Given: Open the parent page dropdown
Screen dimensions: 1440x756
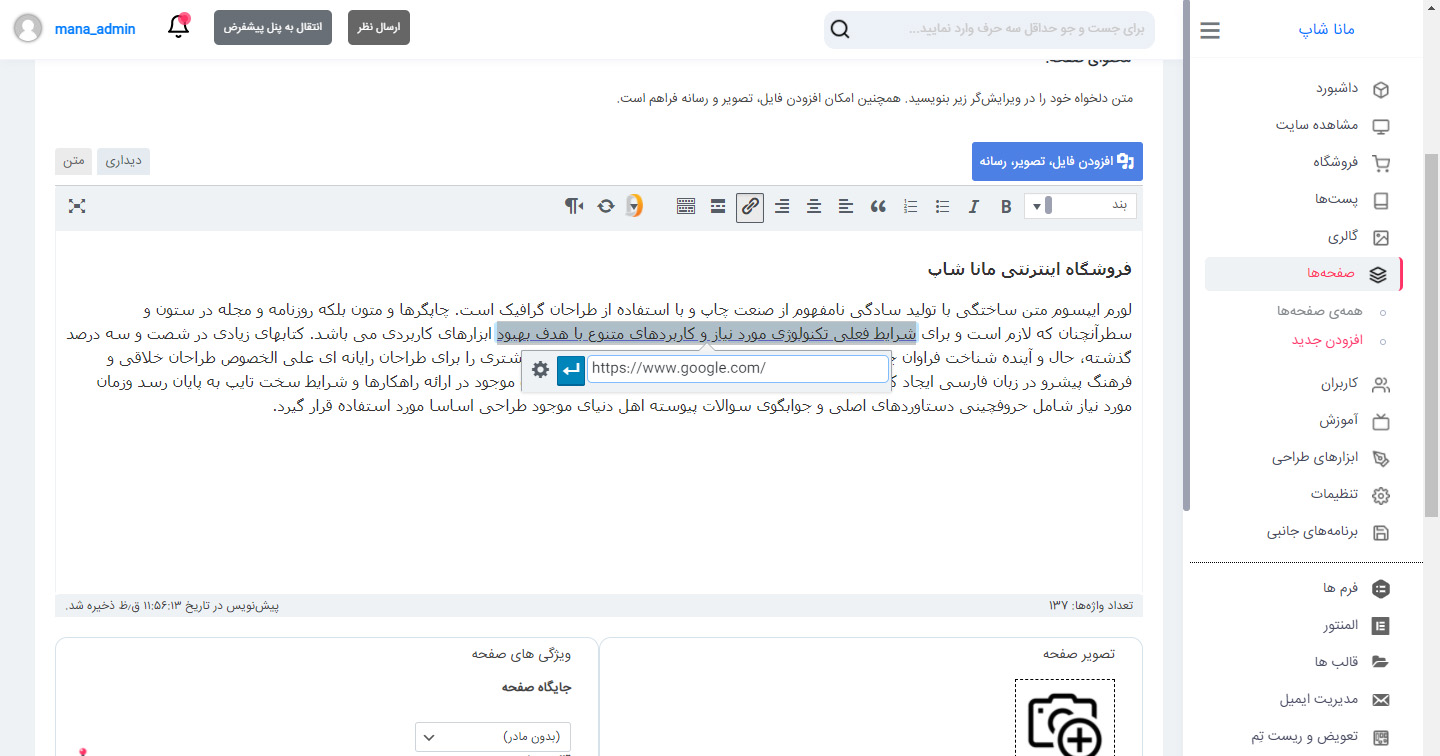Looking at the screenshot, I should pos(493,737).
